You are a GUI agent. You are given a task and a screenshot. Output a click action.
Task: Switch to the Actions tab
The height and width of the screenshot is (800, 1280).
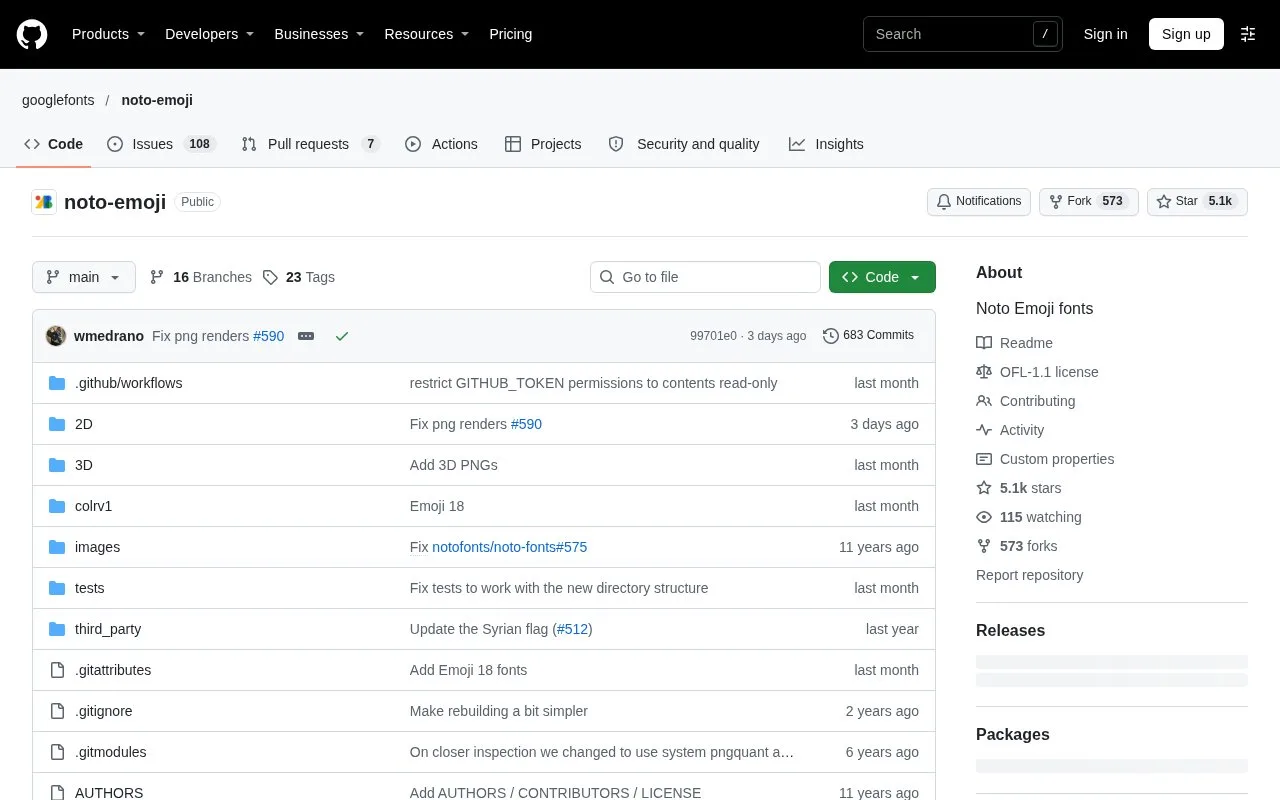441,144
